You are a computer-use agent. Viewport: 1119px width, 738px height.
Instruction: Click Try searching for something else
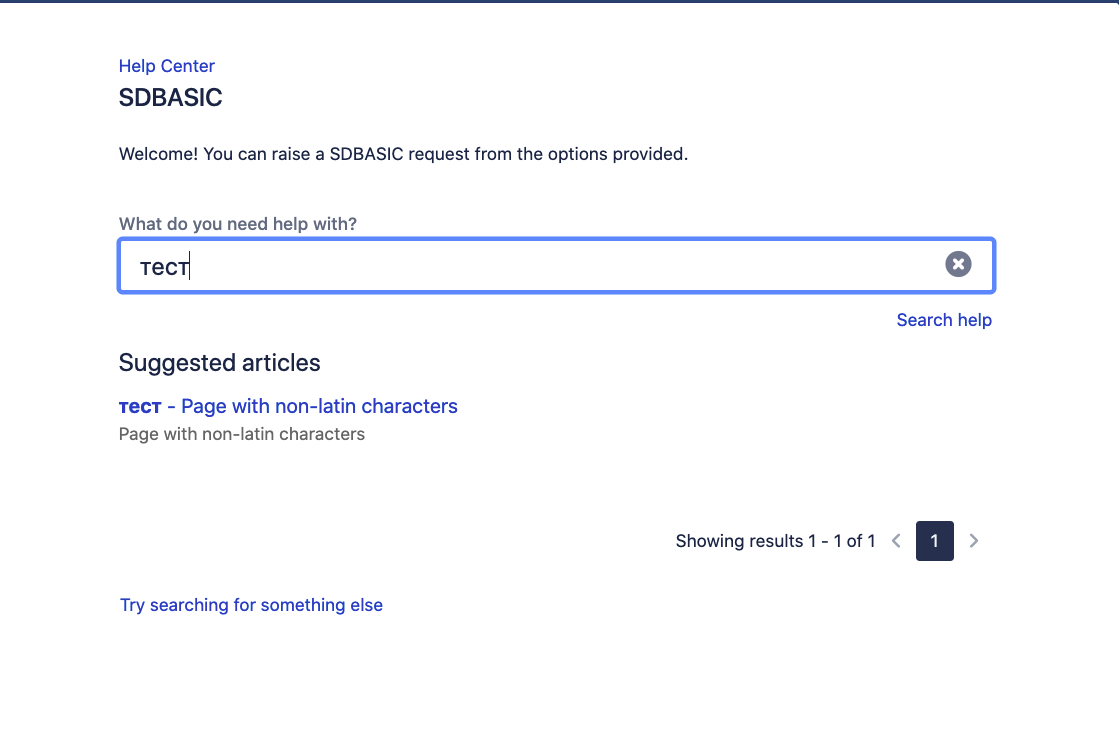click(251, 605)
